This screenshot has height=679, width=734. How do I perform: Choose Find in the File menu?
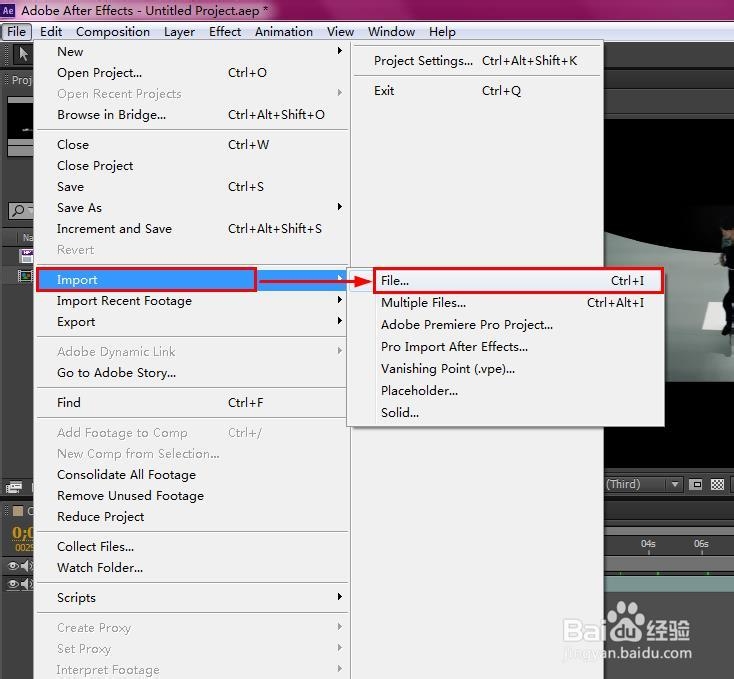[192, 403]
